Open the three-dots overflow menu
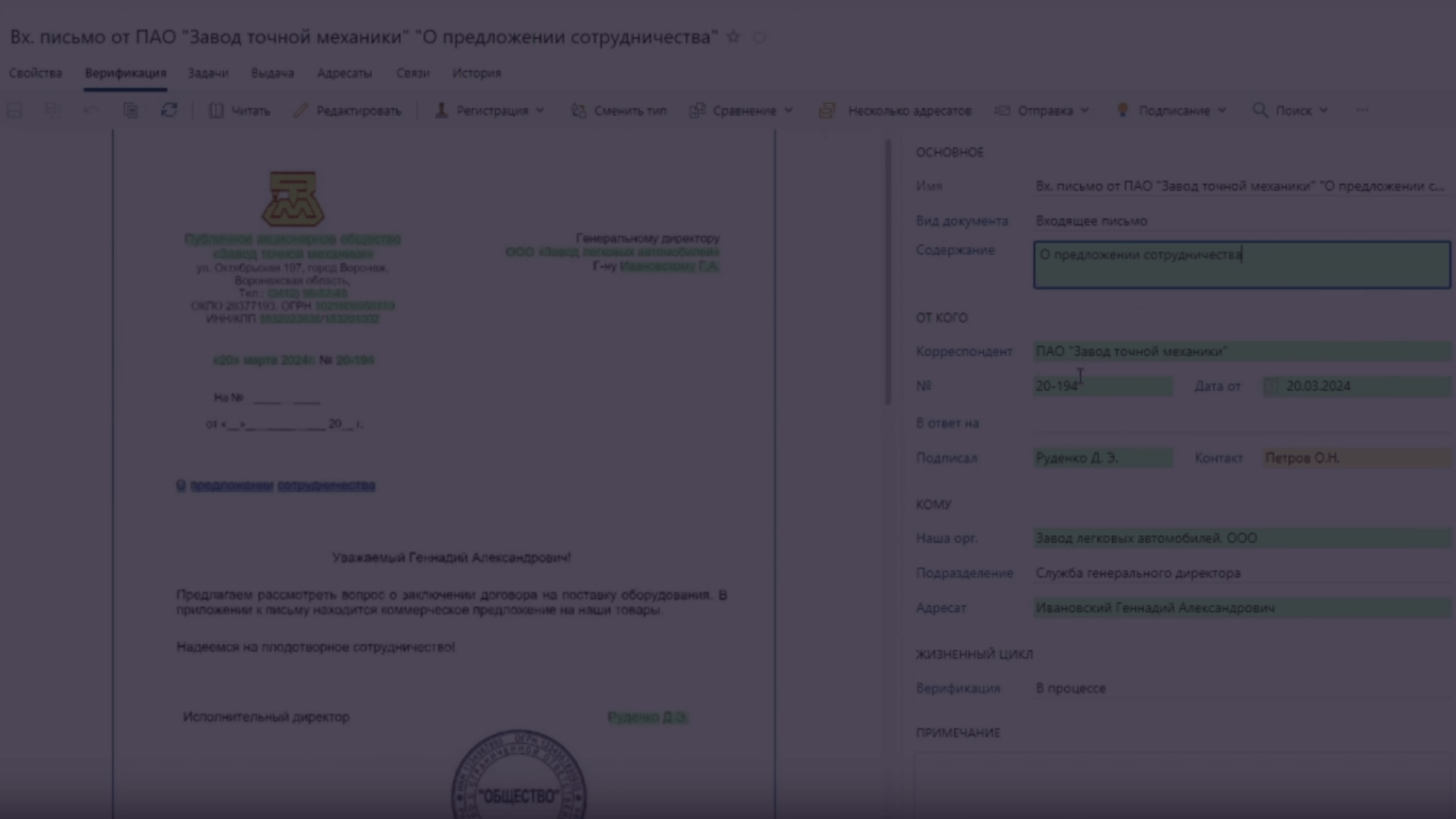Screen dimensions: 1456x819 [x=1362, y=111]
